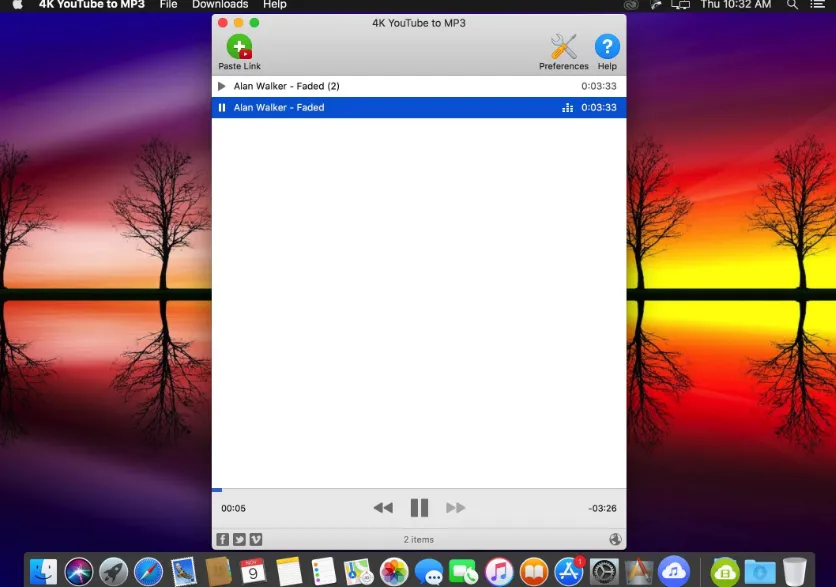Open the Help menu in the menu bar
836x587 pixels.
coord(275,5)
